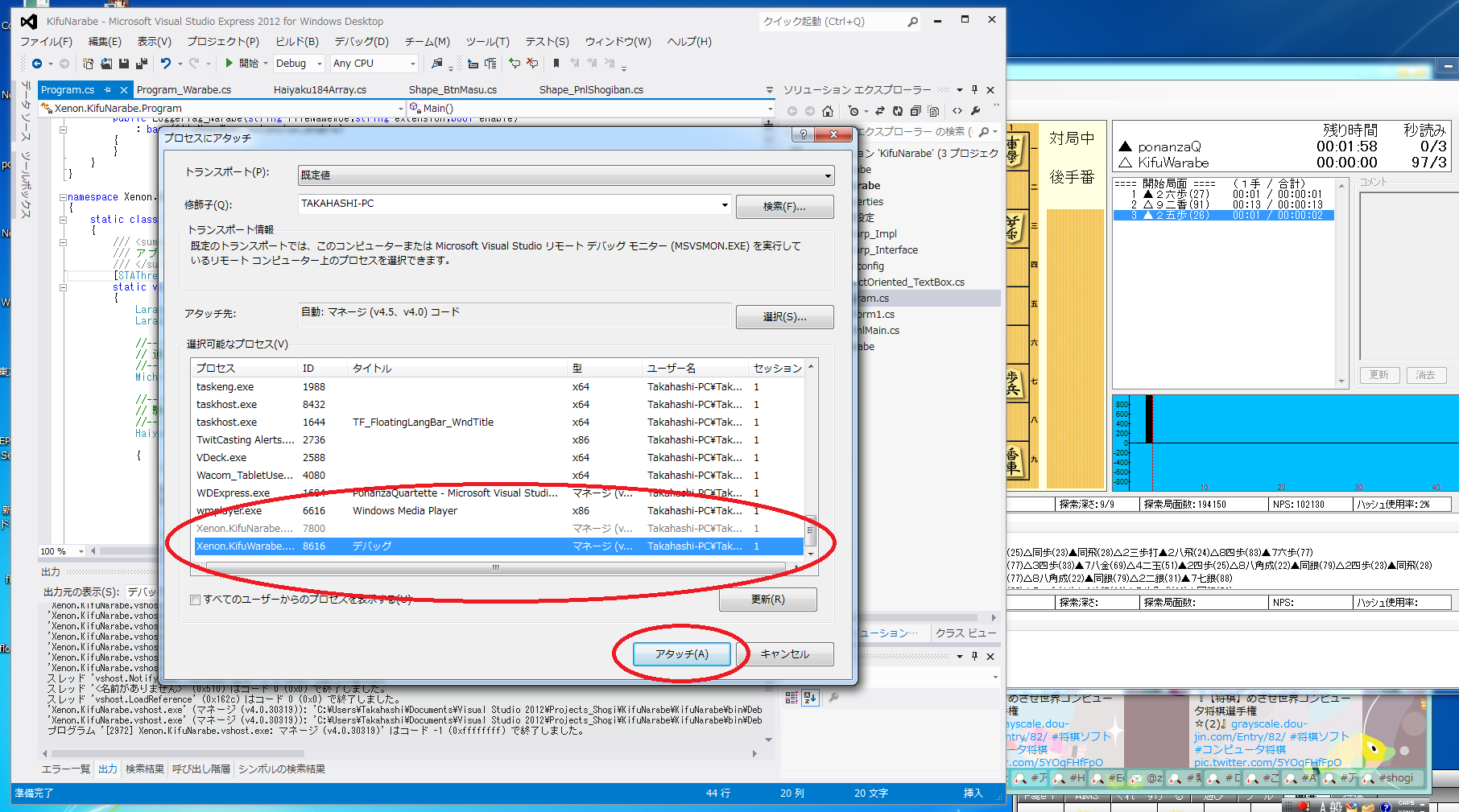Click the uncomment selected lines icon
The image size is (1459, 812).
pyautogui.click(x=532, y=64)
